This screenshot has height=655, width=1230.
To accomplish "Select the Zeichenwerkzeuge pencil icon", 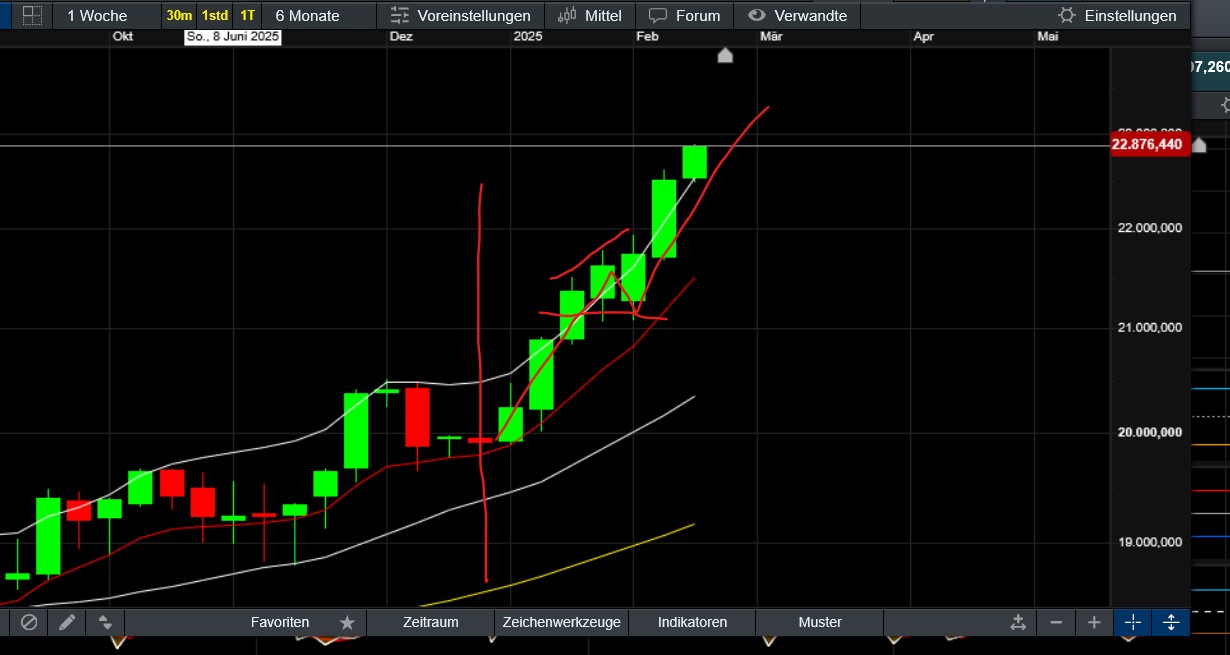I will (x=66, y=622).
